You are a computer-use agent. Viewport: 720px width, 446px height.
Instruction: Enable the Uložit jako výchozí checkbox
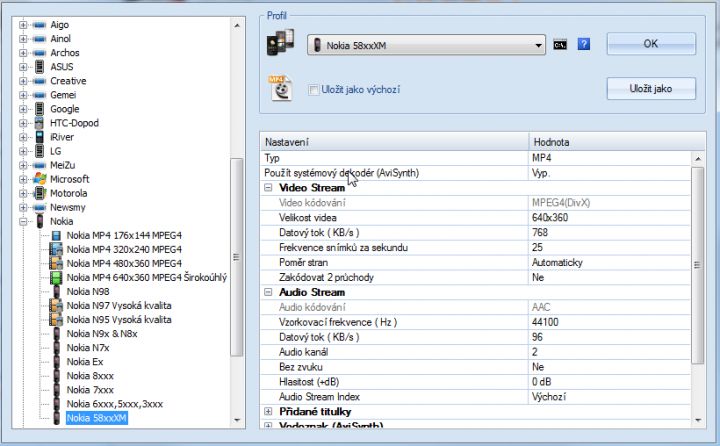(x=314, y=90)
